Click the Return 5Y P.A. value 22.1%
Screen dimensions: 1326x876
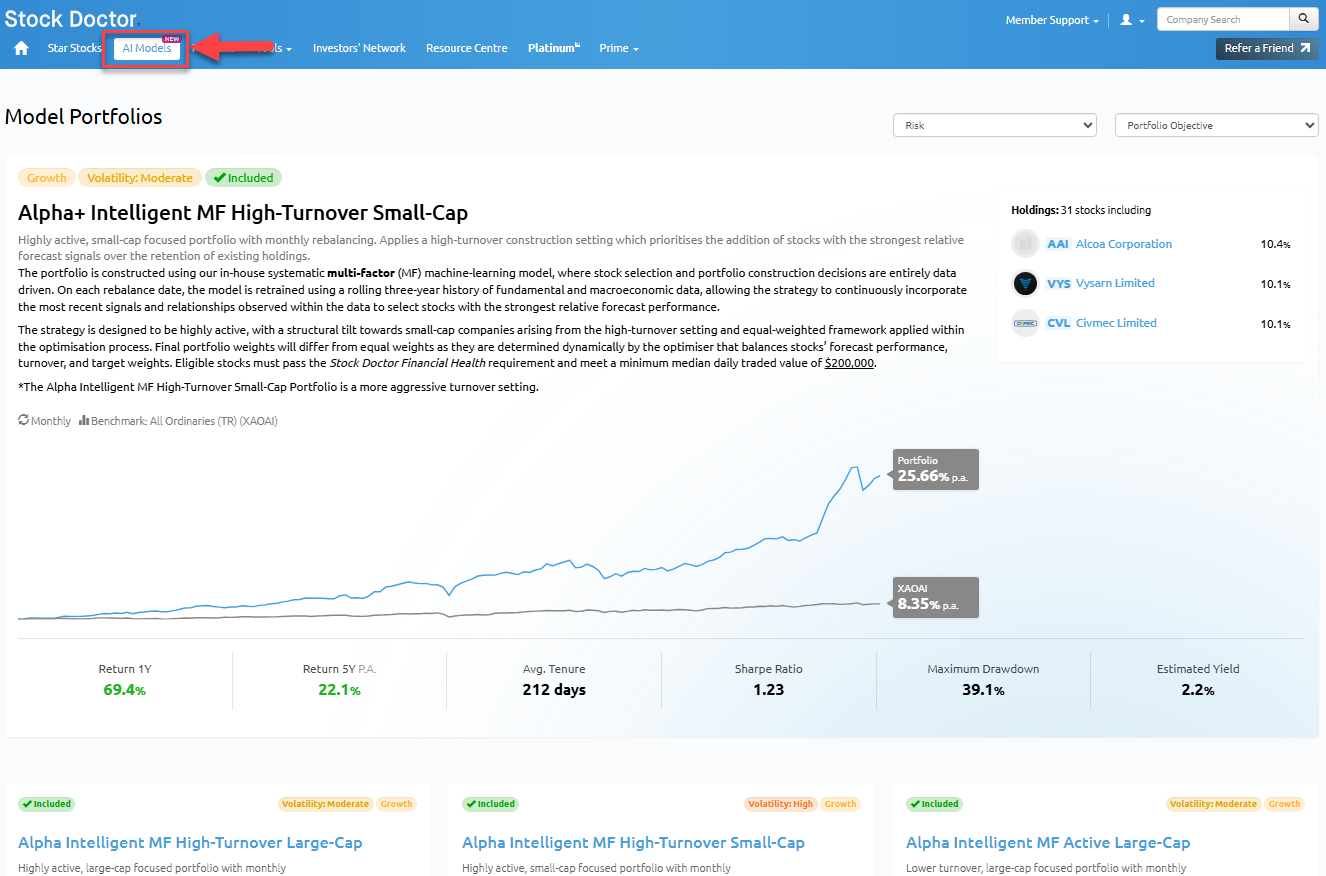click(339, 690)
